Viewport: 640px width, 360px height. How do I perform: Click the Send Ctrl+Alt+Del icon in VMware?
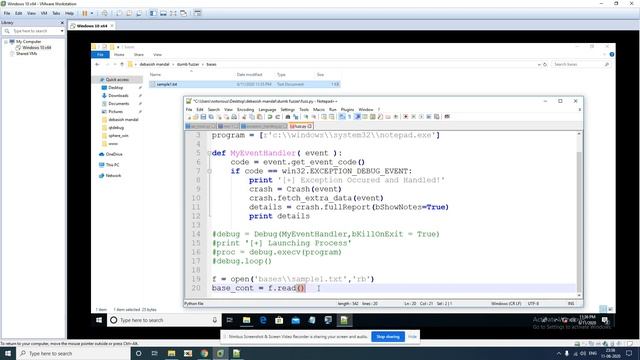tap(105, 13)
